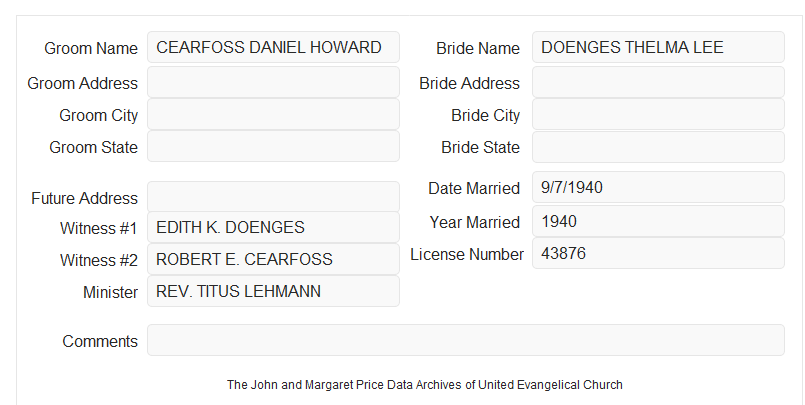Select the Minister field Rev. Titus Lehmann

(273, 291)
